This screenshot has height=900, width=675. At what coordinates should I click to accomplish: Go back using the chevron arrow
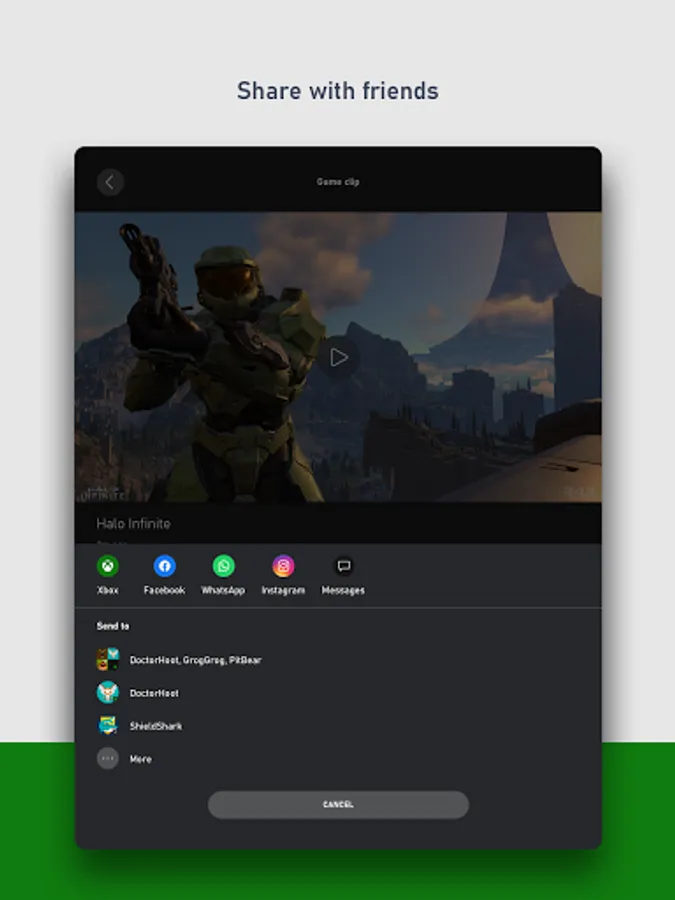point(110,182)
